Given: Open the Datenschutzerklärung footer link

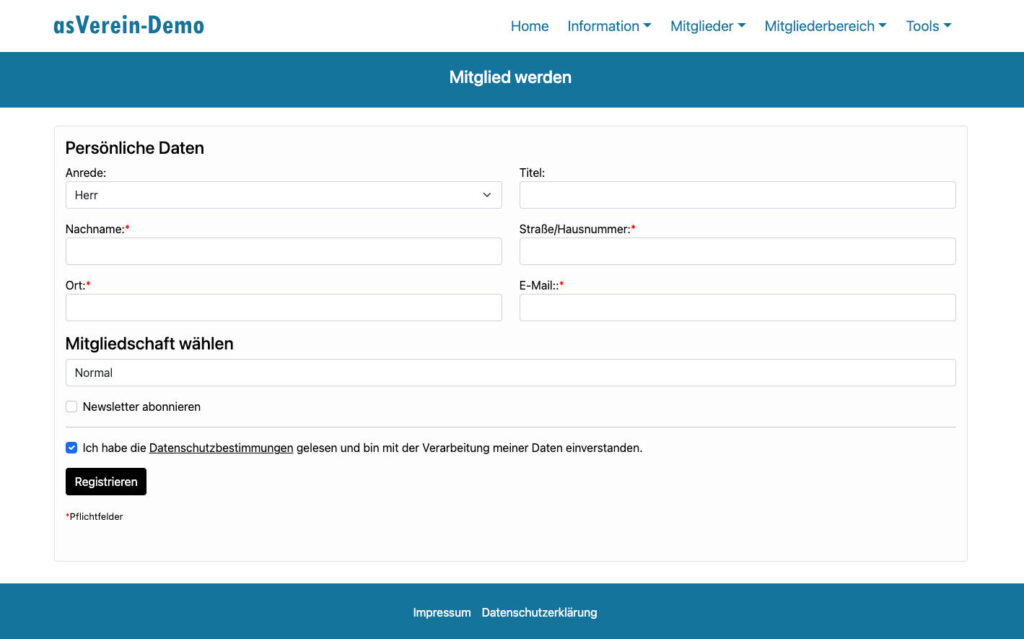Looking at the screenshot, I should tap(539, 613).
